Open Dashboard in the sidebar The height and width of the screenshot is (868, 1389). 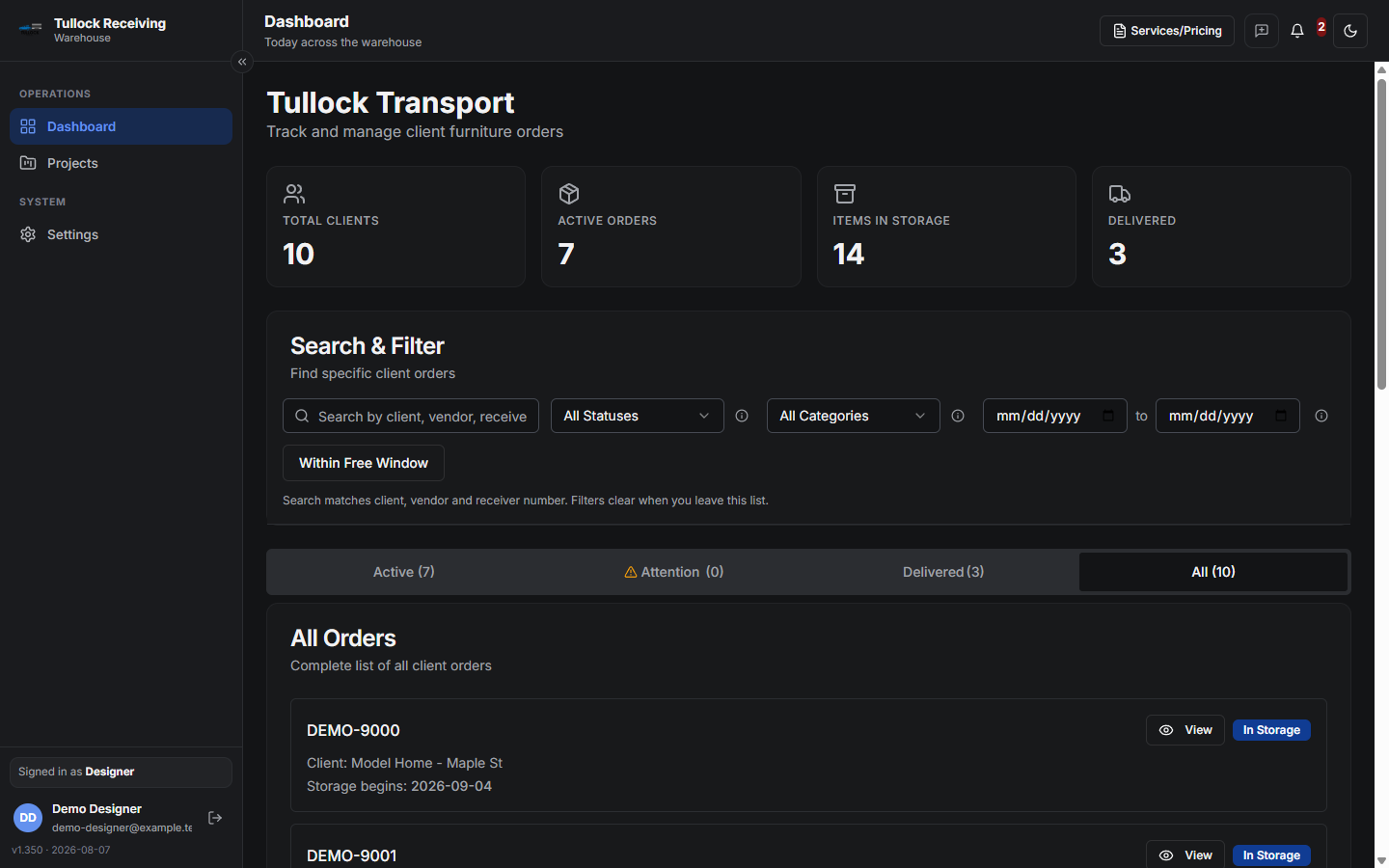tap(121, 126)
